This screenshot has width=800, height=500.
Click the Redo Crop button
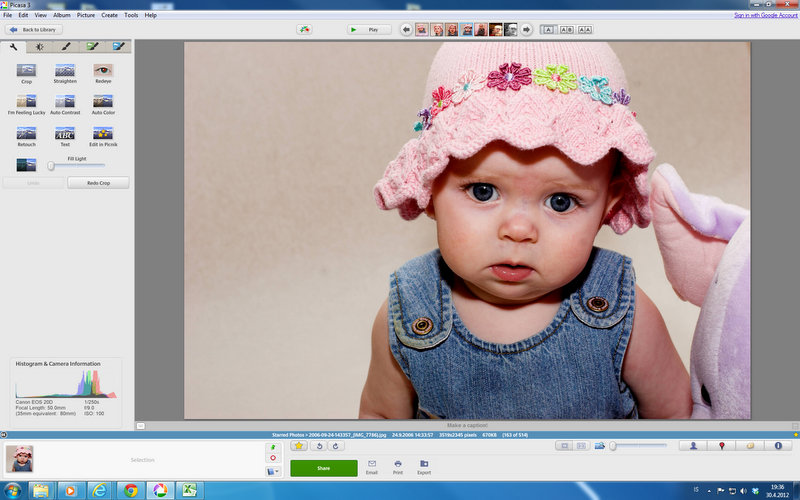[98, 183]
